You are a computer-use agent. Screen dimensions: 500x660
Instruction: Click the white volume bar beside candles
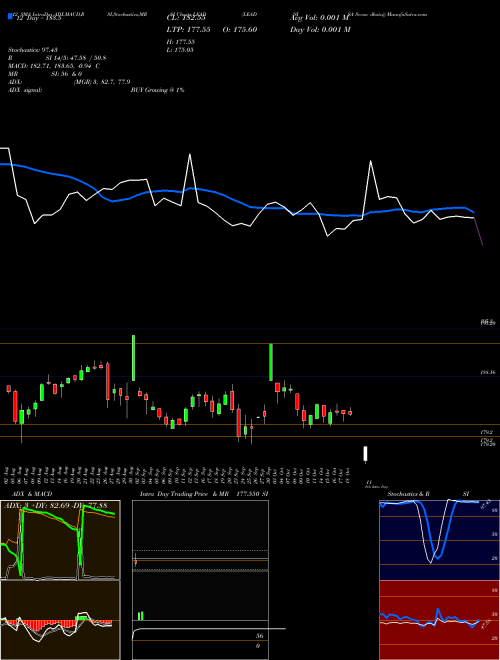(365, 454)
